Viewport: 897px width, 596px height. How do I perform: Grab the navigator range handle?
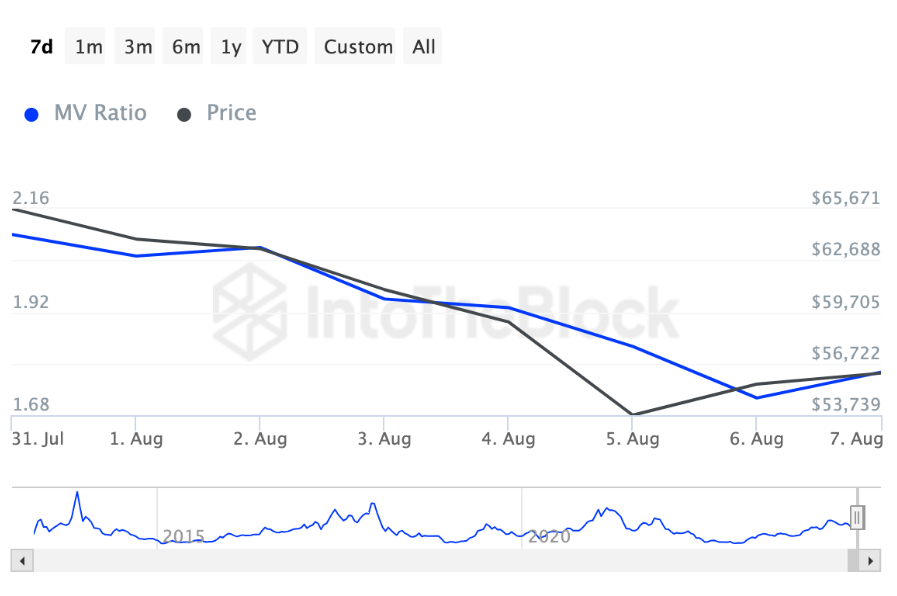pyautogui.click(x=857, y=517)
